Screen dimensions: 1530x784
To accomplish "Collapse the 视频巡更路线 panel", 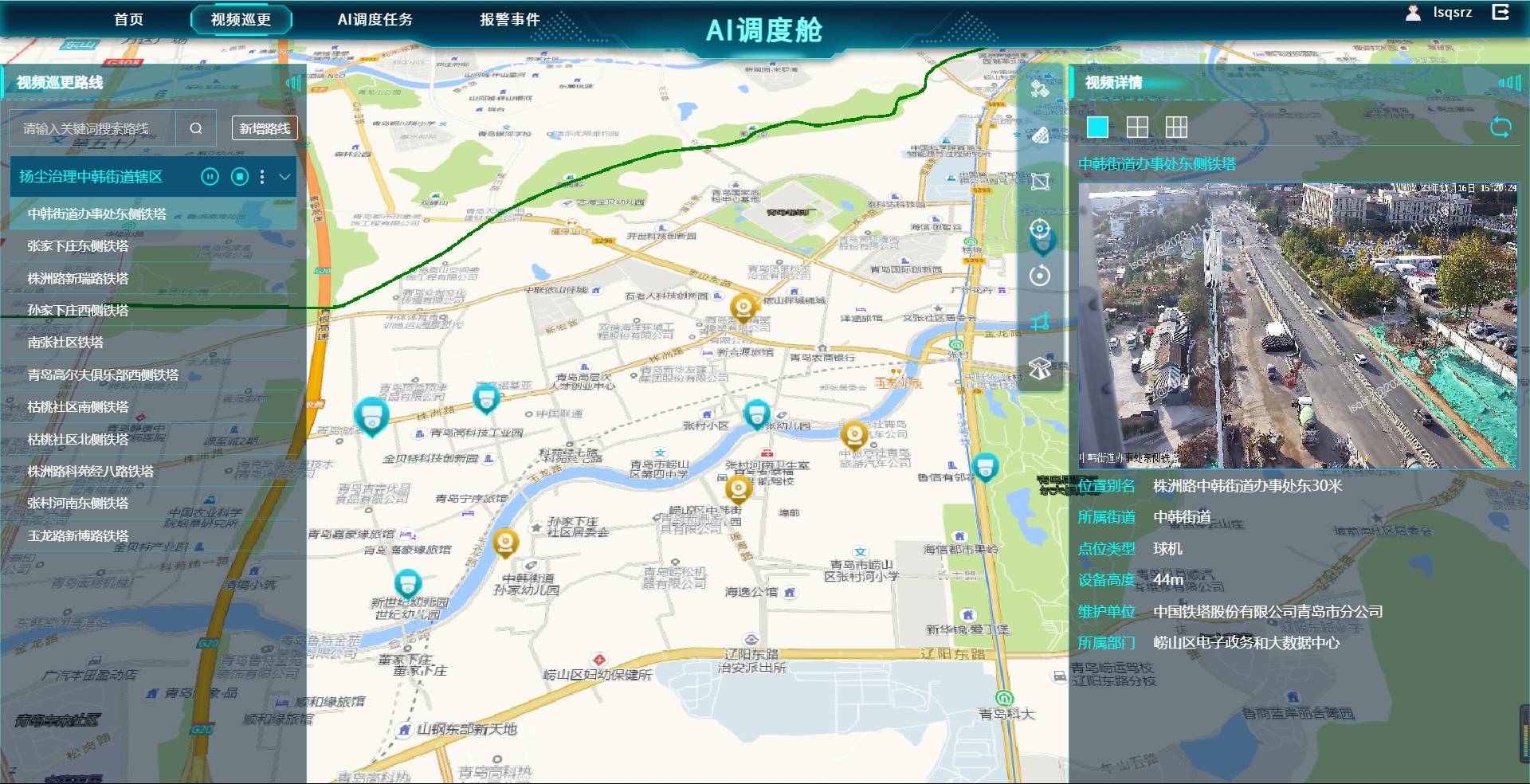I will coord(294,82).
